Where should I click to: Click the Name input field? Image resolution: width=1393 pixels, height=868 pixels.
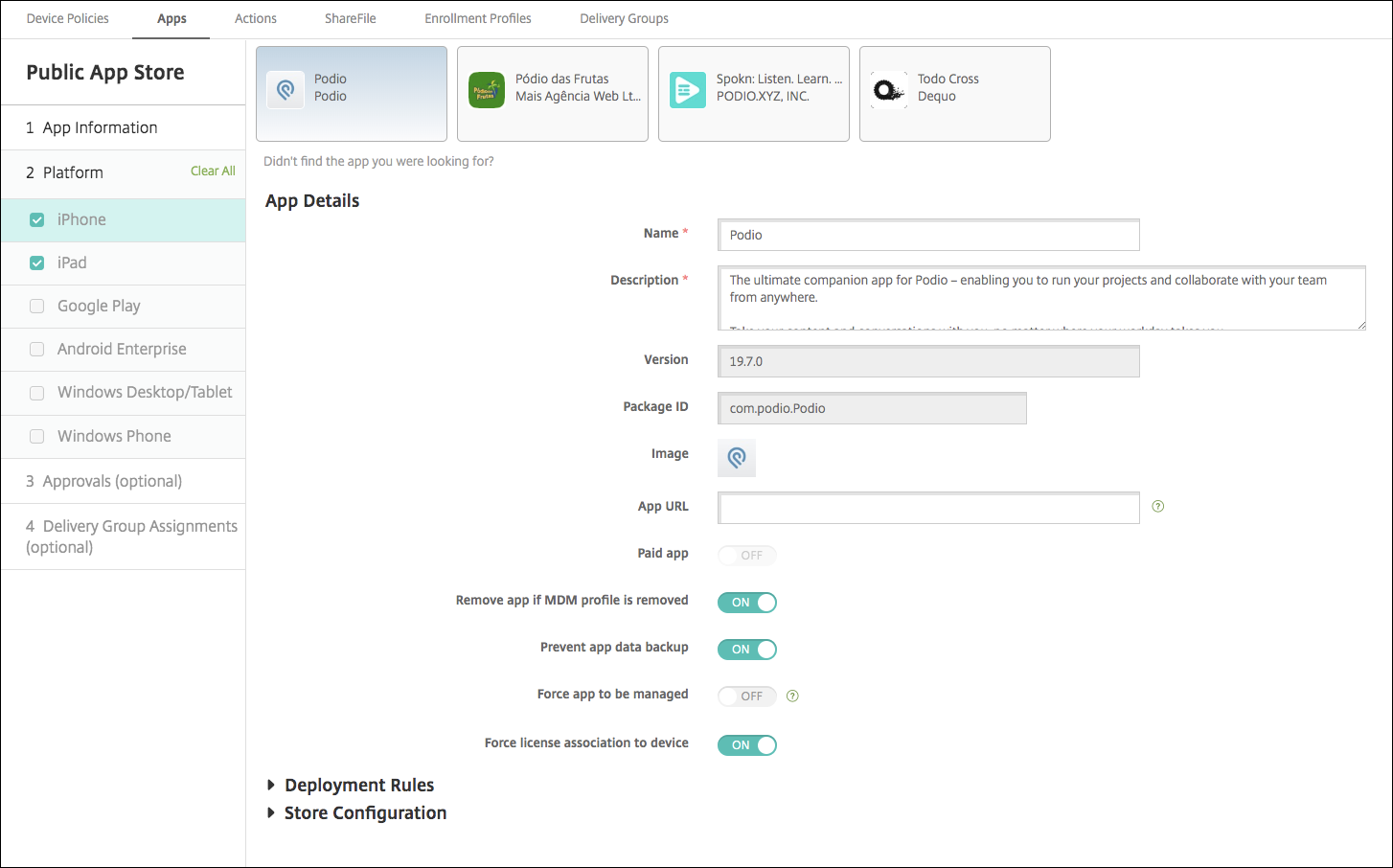pos(928,235)
